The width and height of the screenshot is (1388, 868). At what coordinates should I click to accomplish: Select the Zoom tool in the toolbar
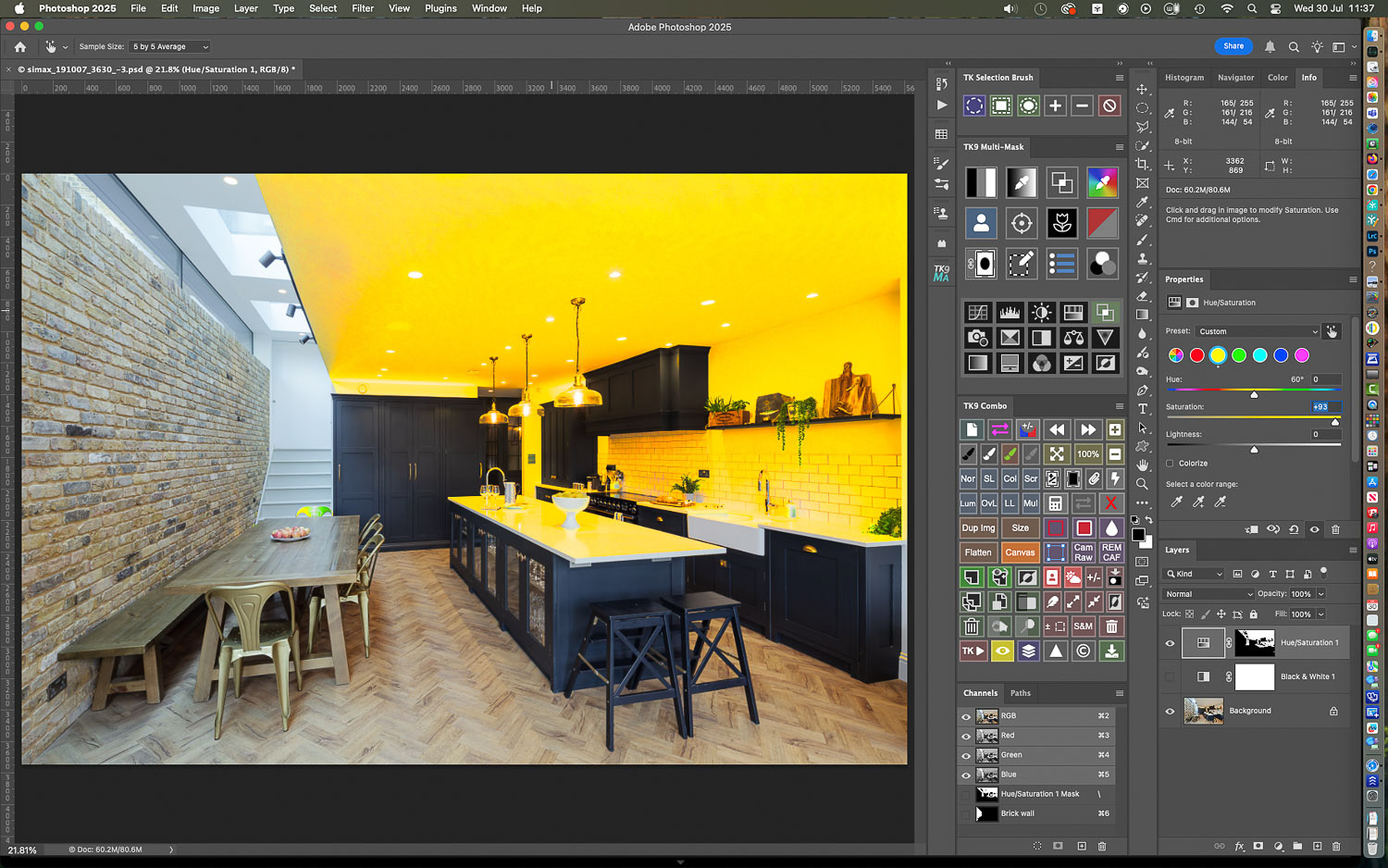click(x=1143, y=484)
